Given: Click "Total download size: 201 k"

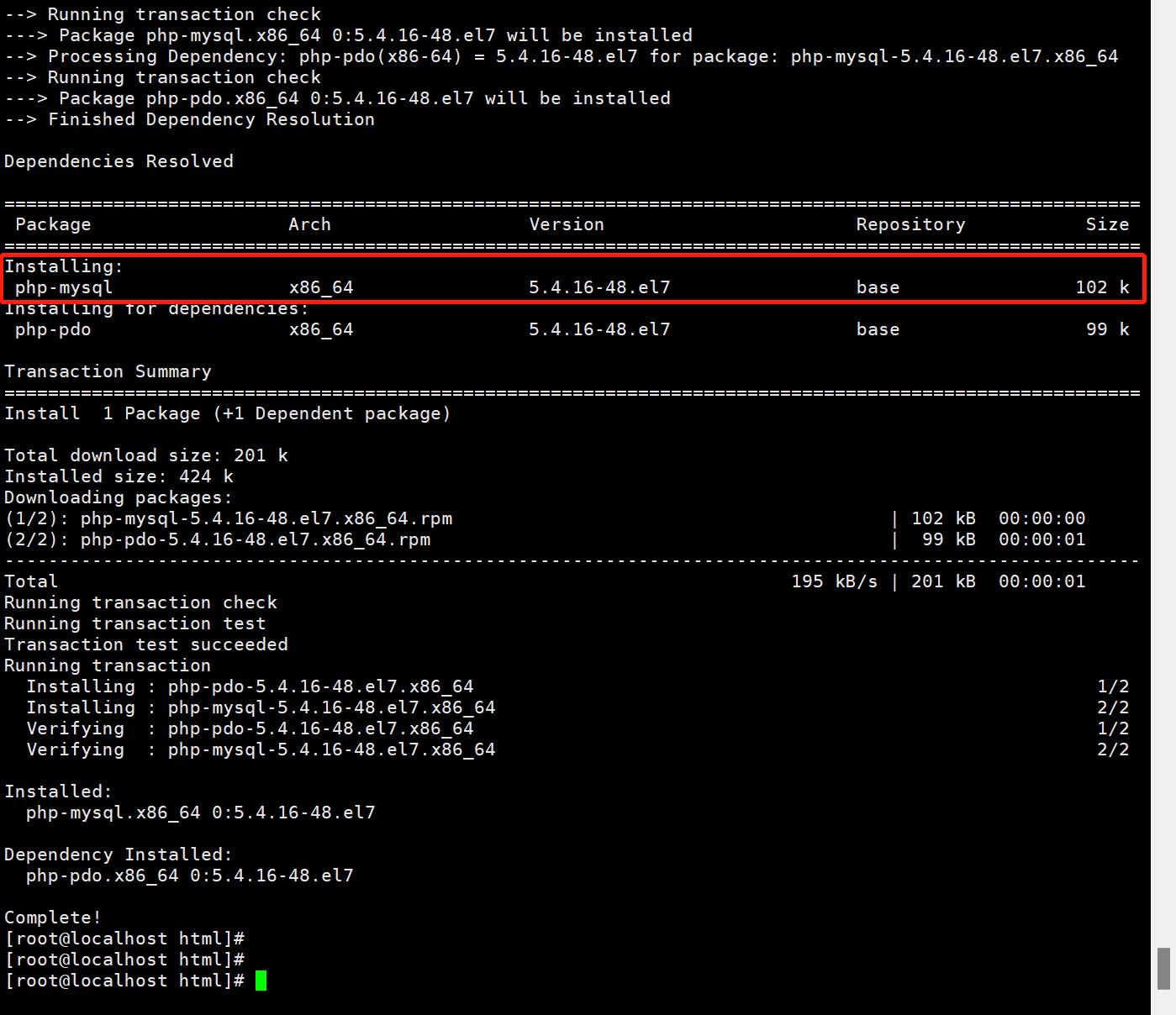Looking at the screenshot, I should pyautogui.click(x=146, y=455).
